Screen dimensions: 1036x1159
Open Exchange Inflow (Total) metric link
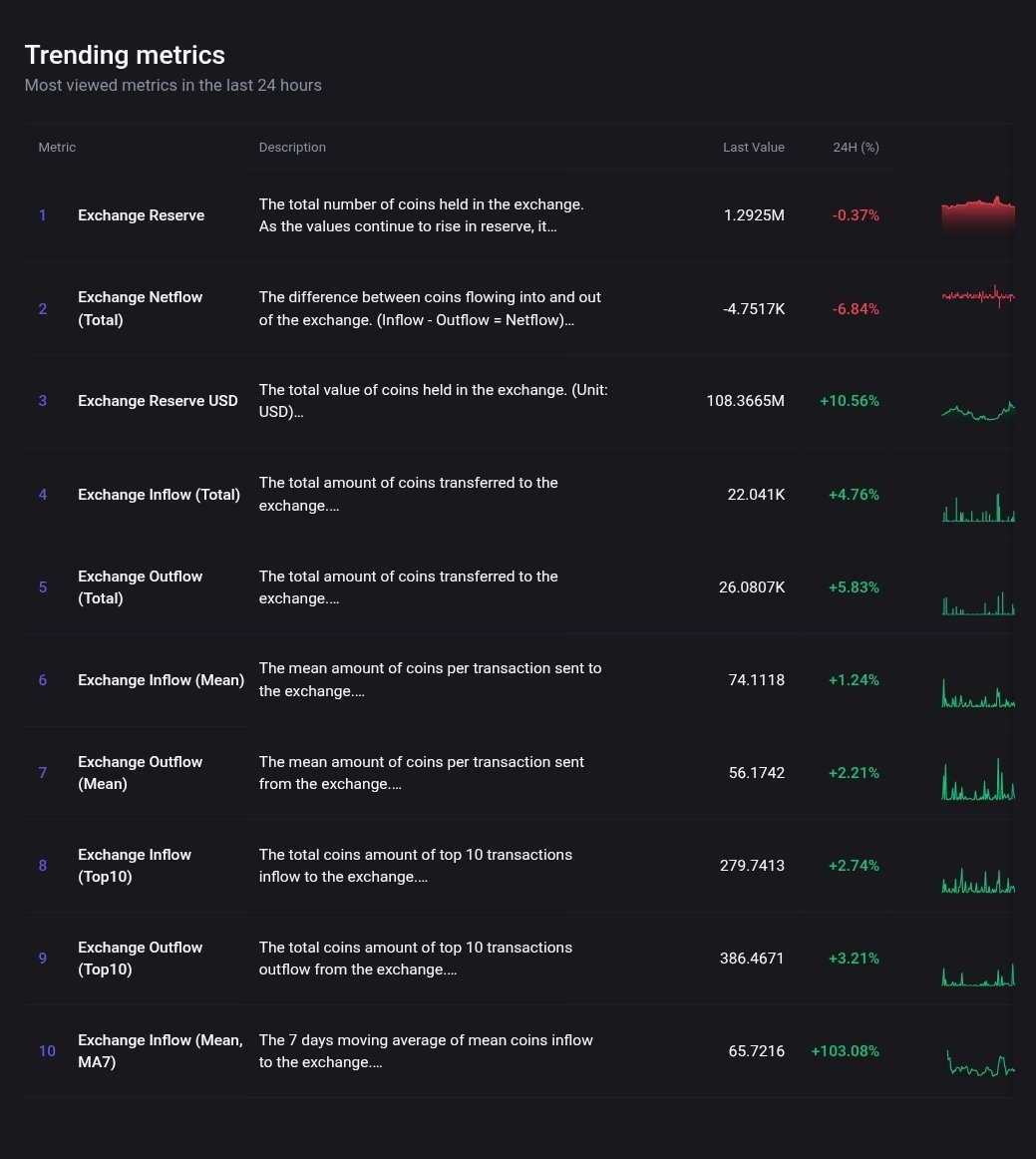pyautogui.click(x=159, y=494)
